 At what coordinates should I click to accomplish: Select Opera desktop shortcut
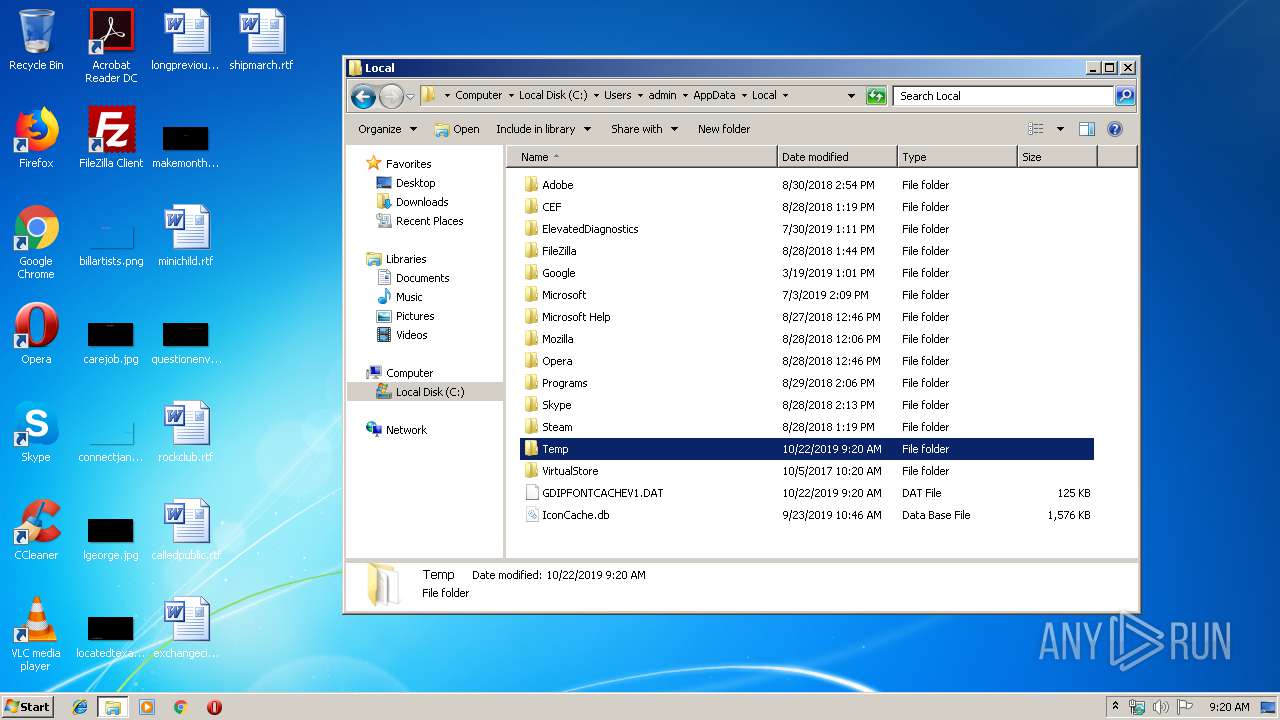coord(36,334)
